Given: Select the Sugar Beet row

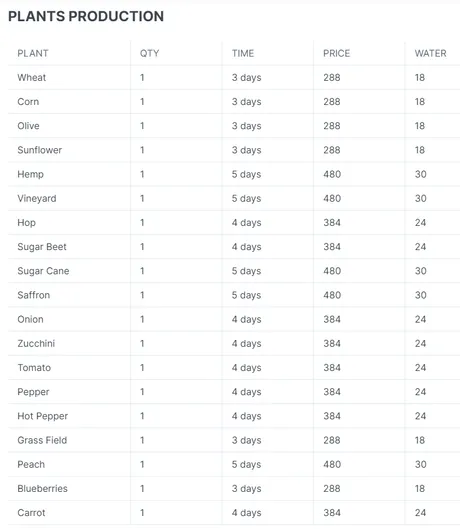Looking at the screenshot, I should tap(234, 247).
